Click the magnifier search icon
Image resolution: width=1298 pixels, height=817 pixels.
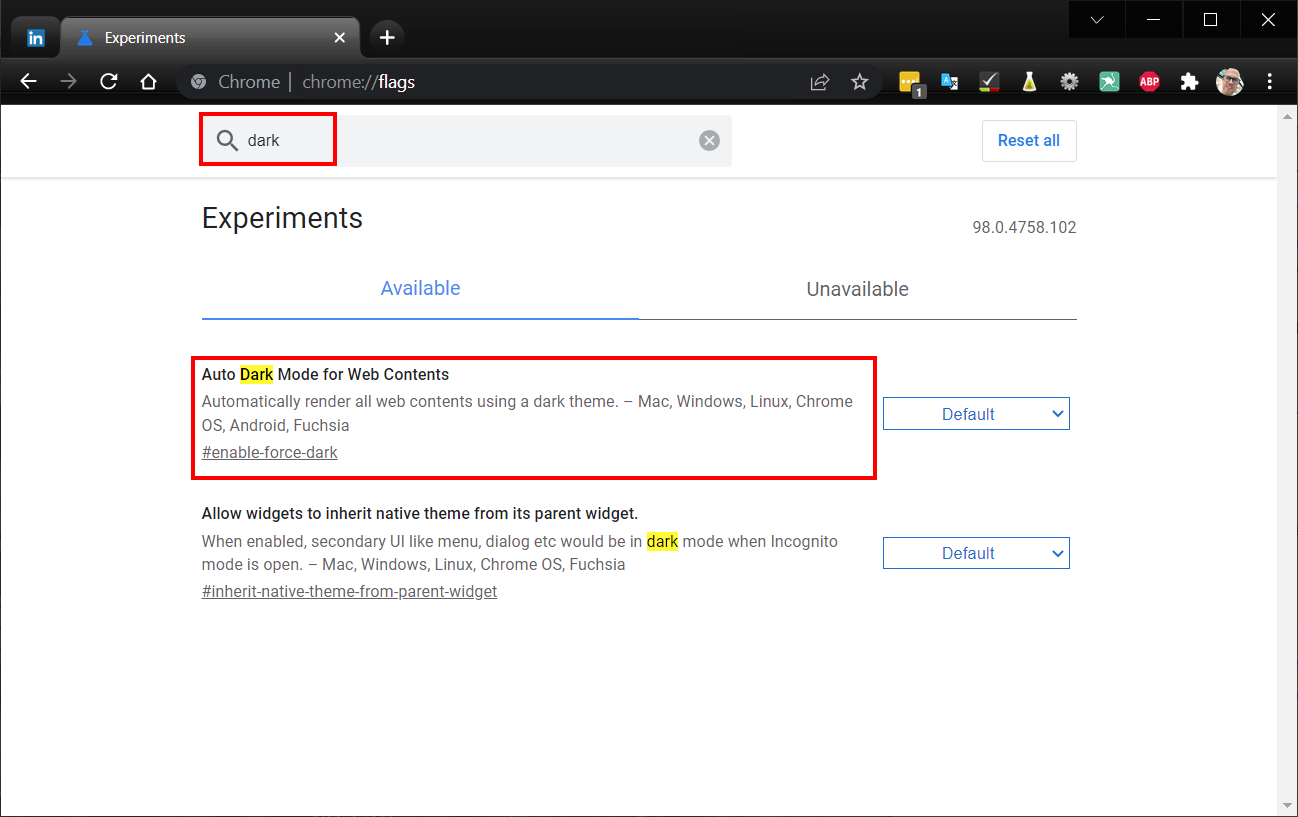coord(227,140)
